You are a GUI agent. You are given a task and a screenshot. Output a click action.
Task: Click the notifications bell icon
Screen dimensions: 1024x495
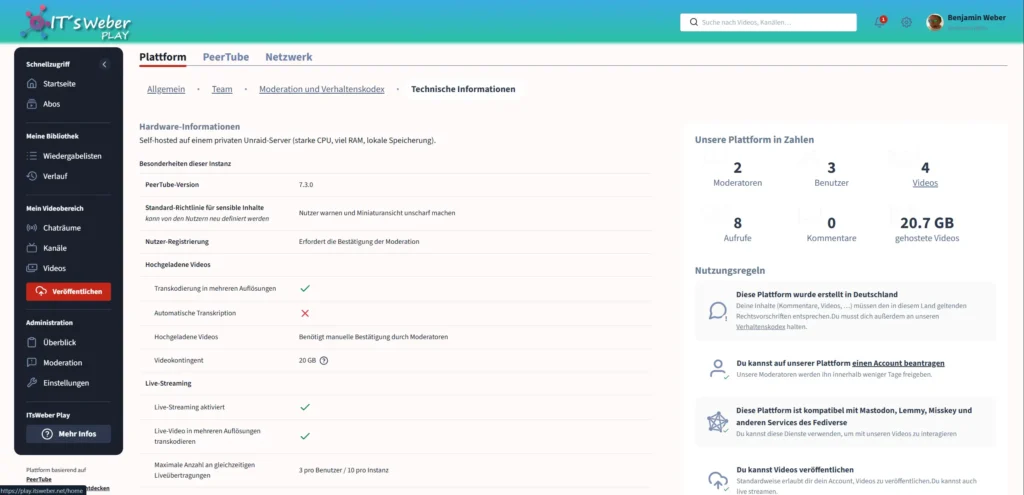(x=880, y=22)
